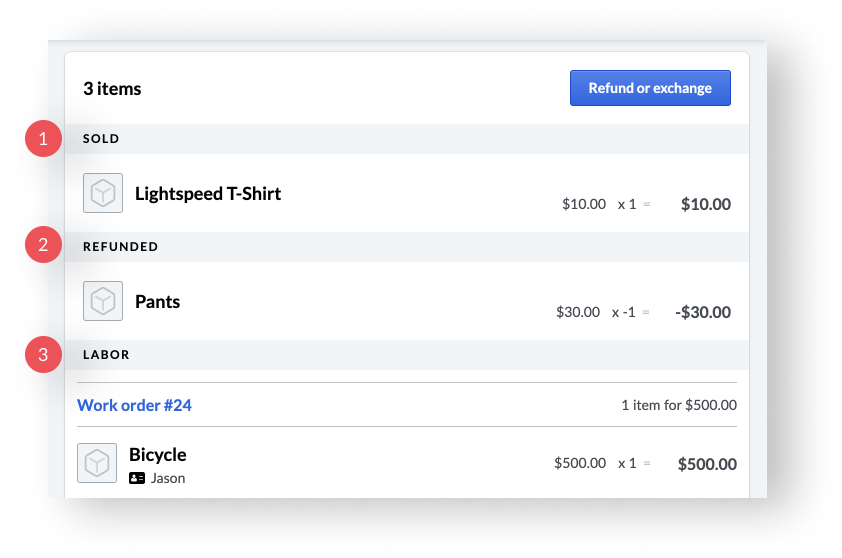Image resolution: width=842 pixels, height=558 pixels.
Task: Click the employee badge icon beside Jason
Action: click(137, 478)
